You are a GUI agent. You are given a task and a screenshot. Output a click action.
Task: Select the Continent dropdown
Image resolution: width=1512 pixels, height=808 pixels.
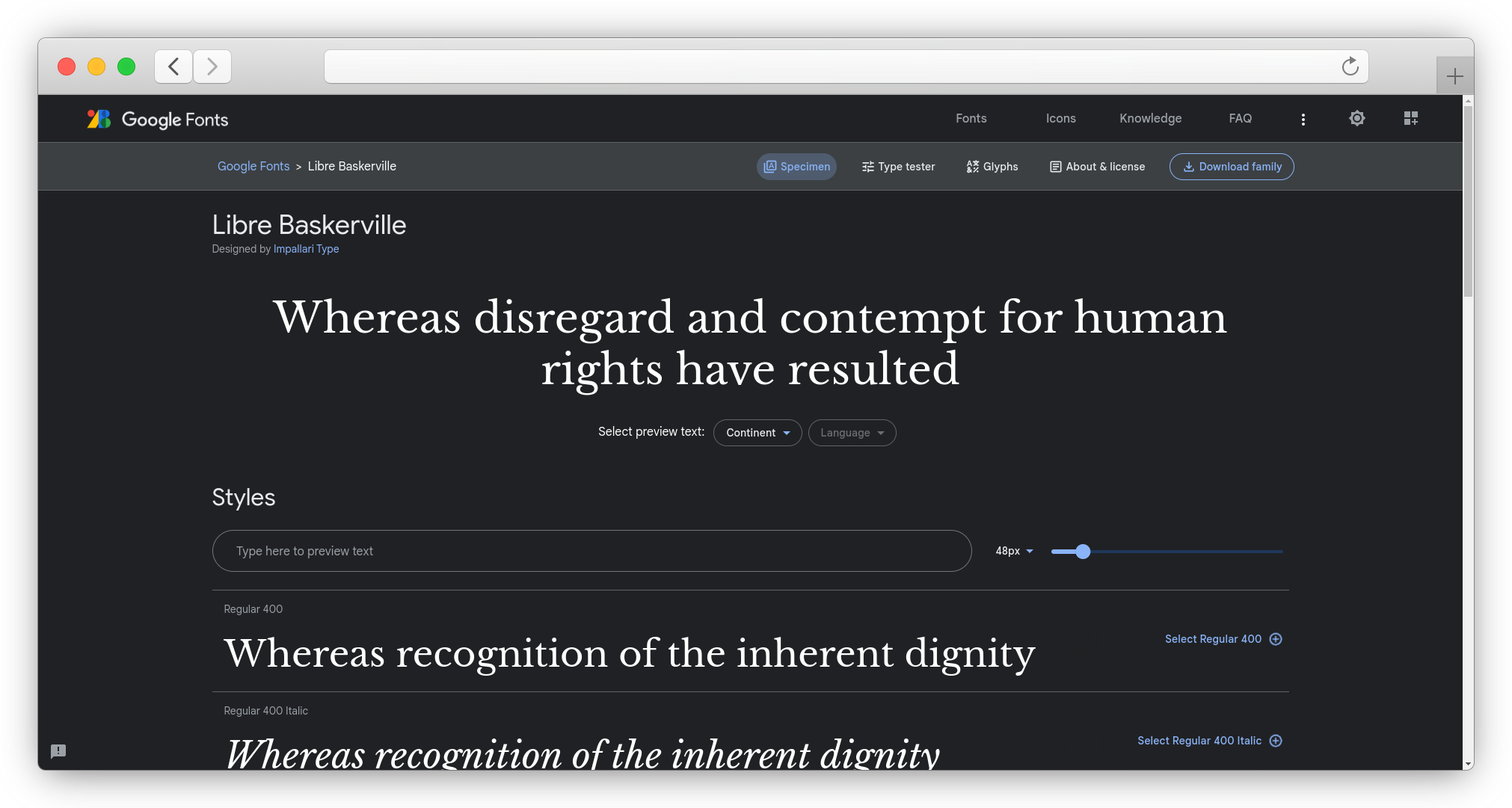click(x=758, y=432)
